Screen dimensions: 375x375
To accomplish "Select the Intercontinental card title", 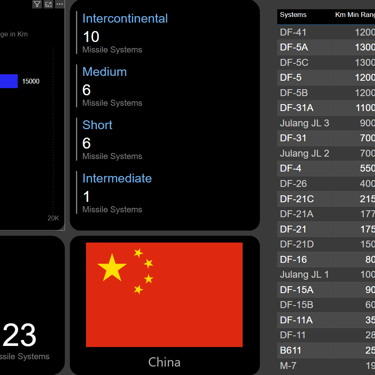I will tap(125, 19).
